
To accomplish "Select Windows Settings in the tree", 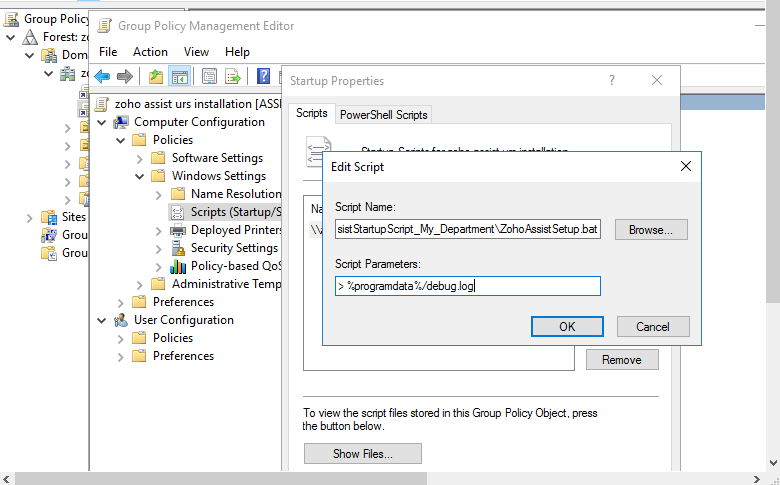I will pyautogui.click(x=219, y=176).
